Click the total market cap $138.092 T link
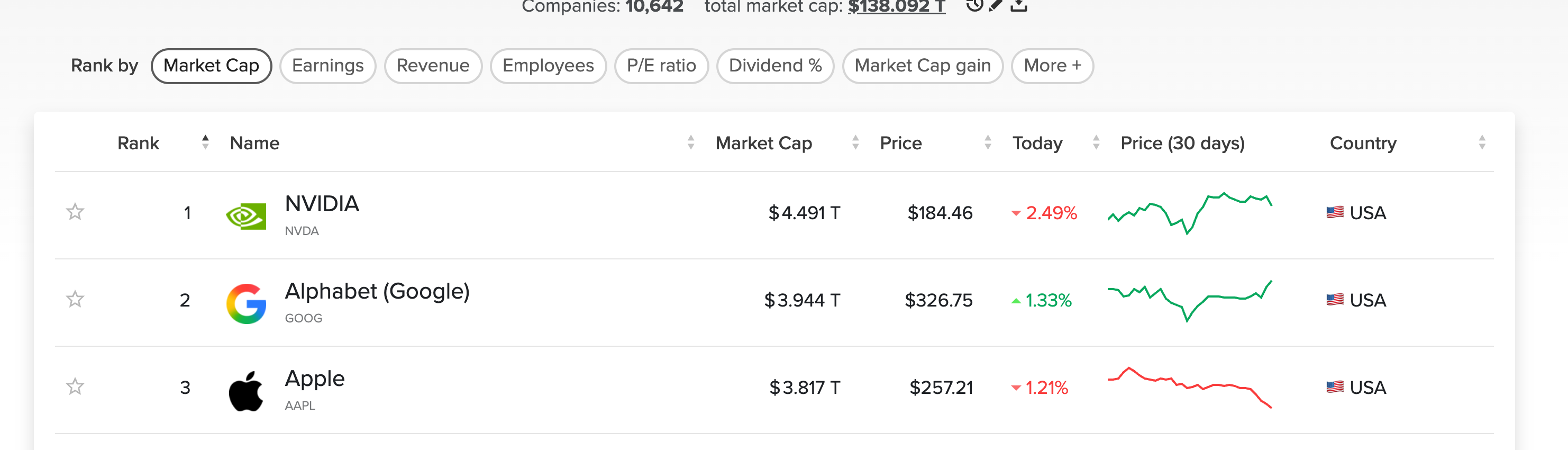 [x=896, y=6]
